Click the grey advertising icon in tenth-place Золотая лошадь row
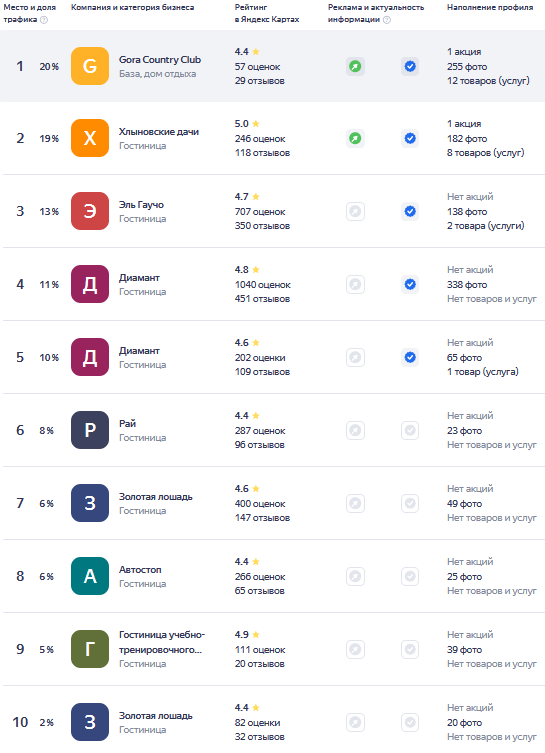This screenshot has width=545, height=753. [x=355, y=722]
